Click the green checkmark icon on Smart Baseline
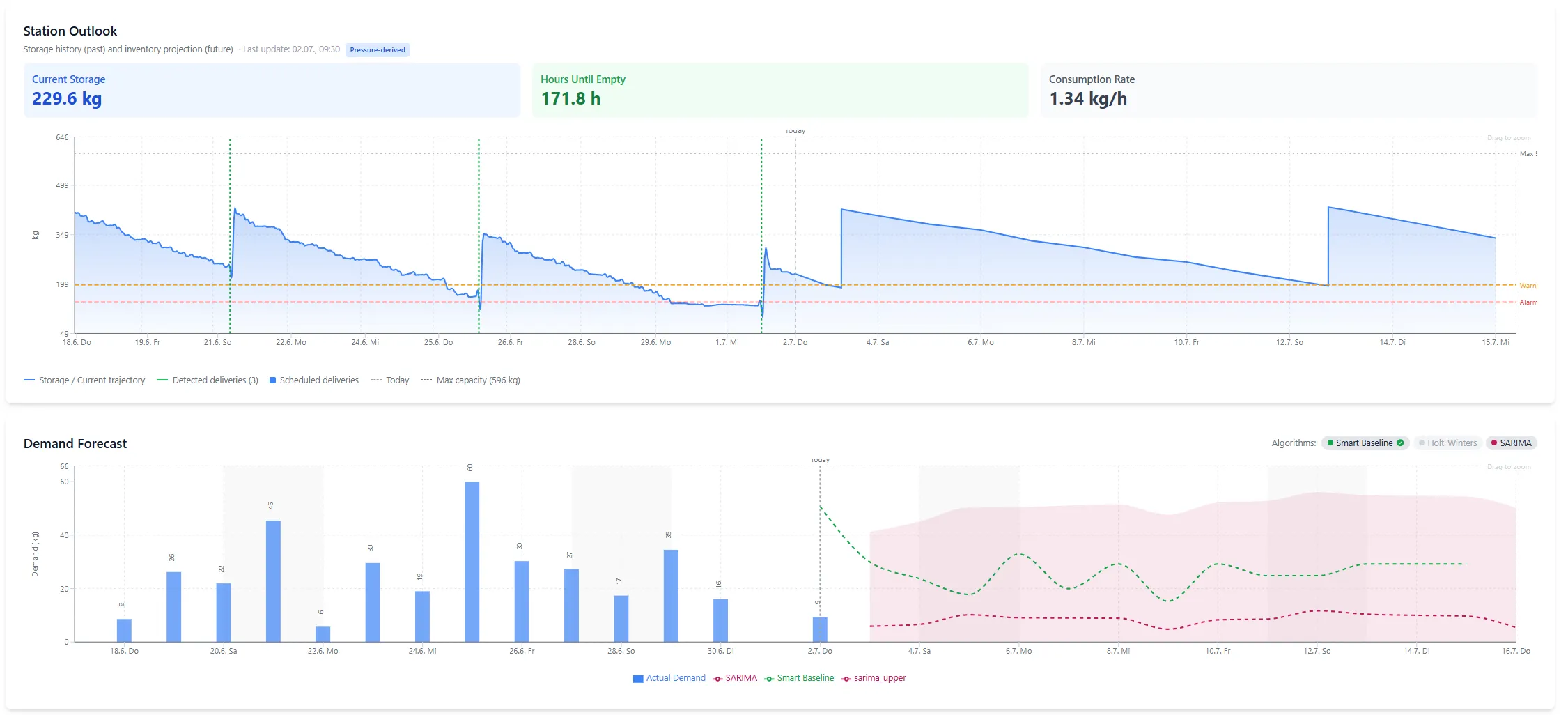The image size is (1568, 715). (x=1400, y=443)
